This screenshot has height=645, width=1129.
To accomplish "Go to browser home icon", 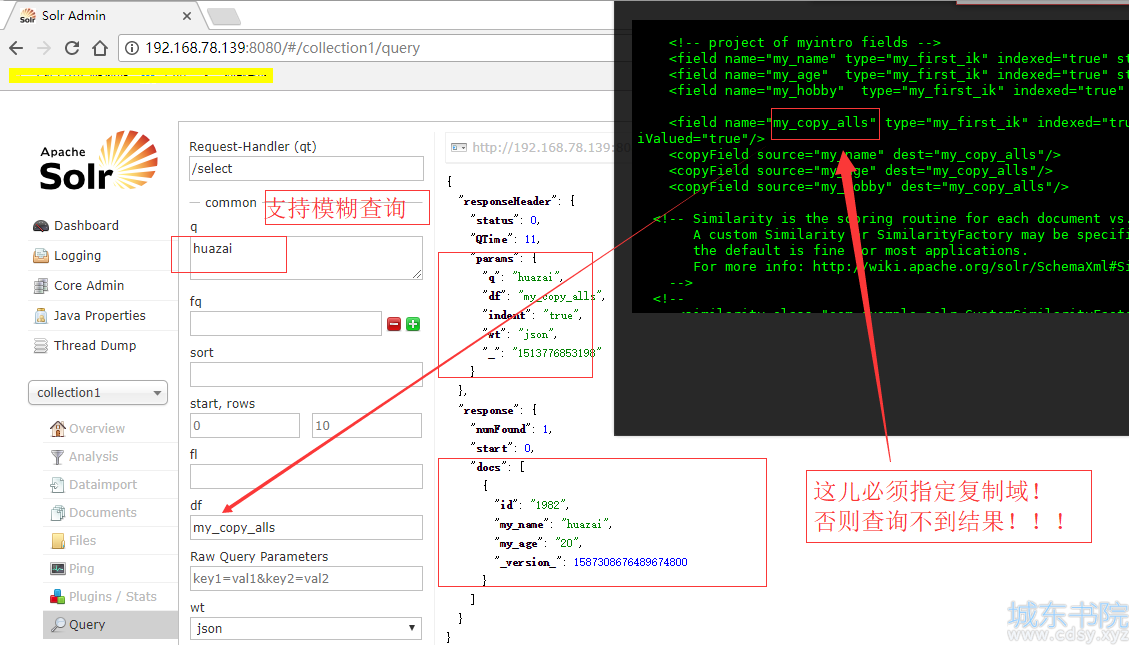I will point(100,48).
